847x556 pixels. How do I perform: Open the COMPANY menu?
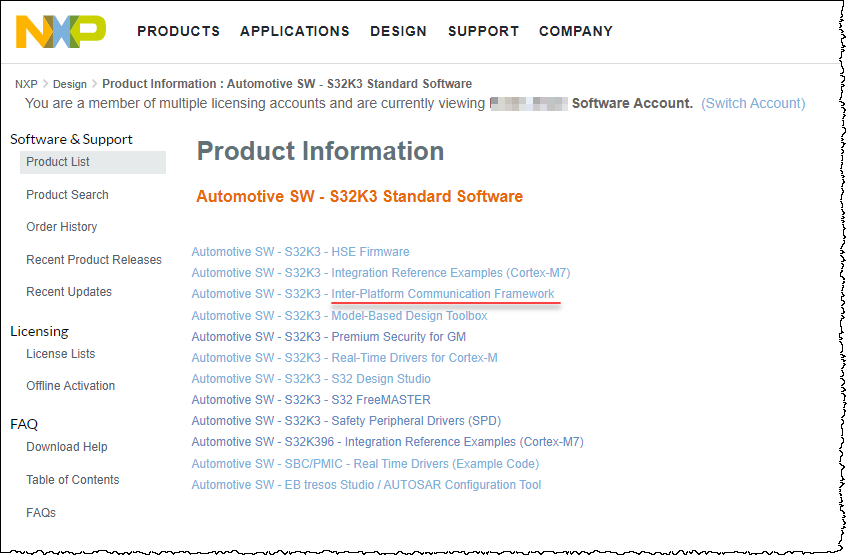576,31
